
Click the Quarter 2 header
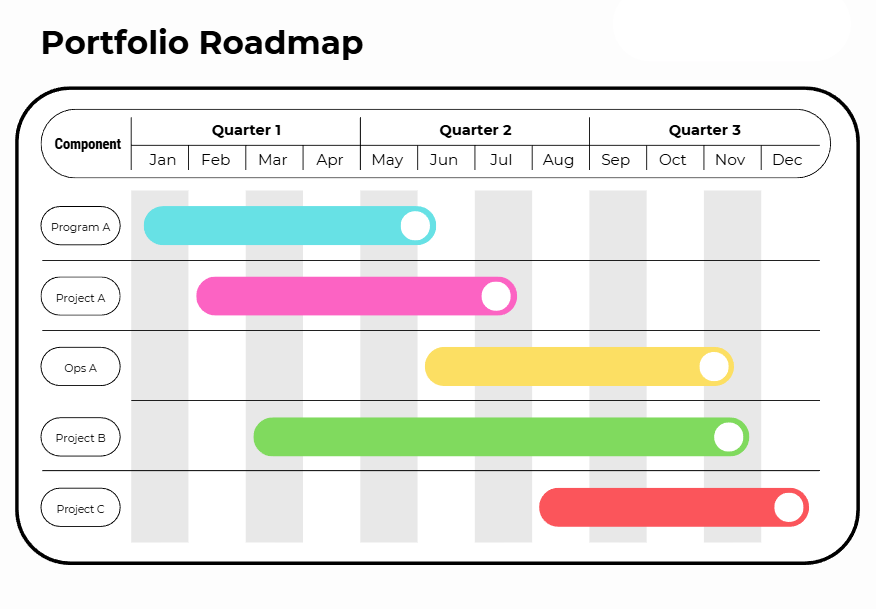pyautogui.click(x=475, y=130)
